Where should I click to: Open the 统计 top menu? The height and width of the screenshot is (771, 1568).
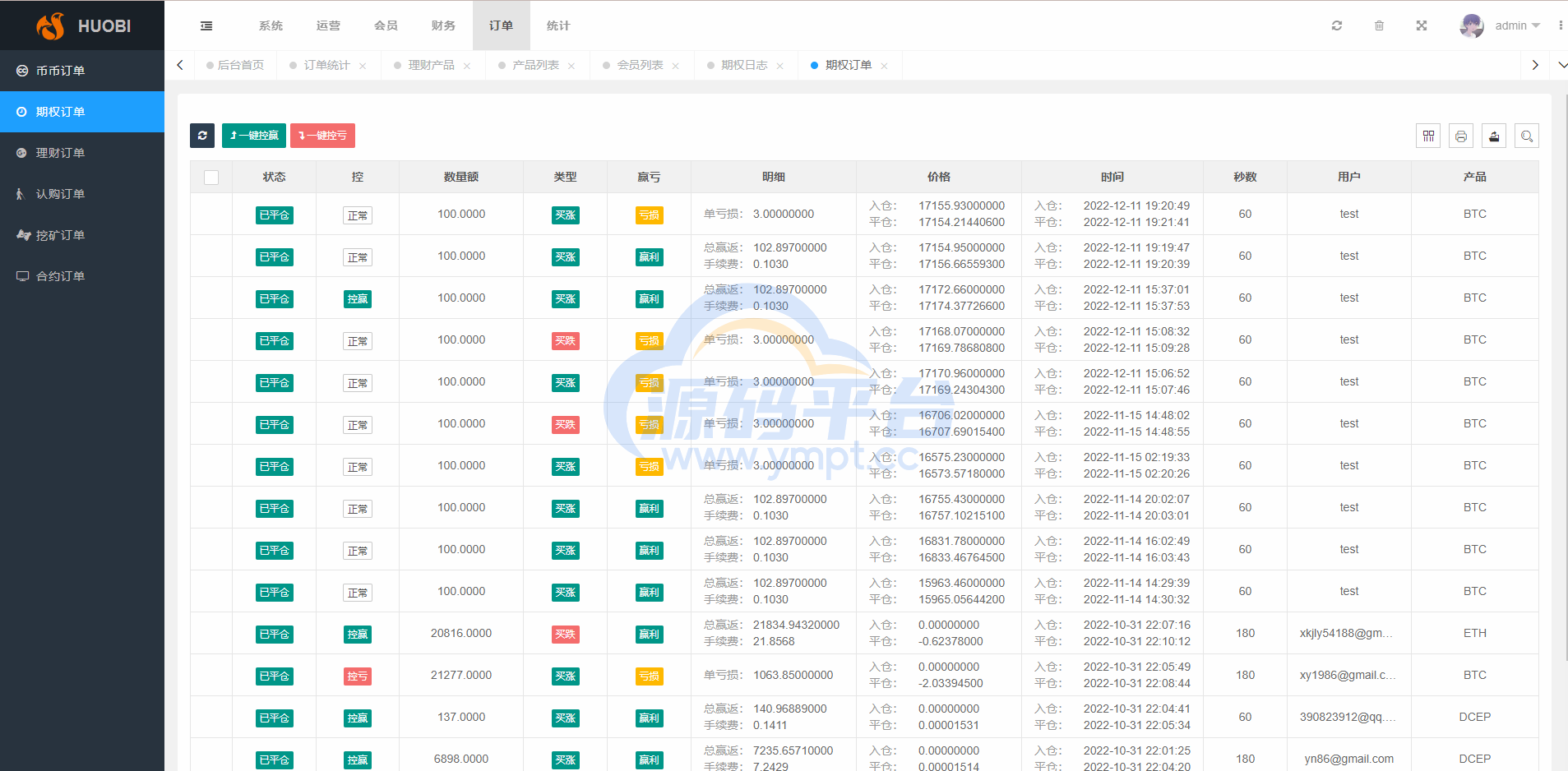pyautogui.click(x=558, y=25)
